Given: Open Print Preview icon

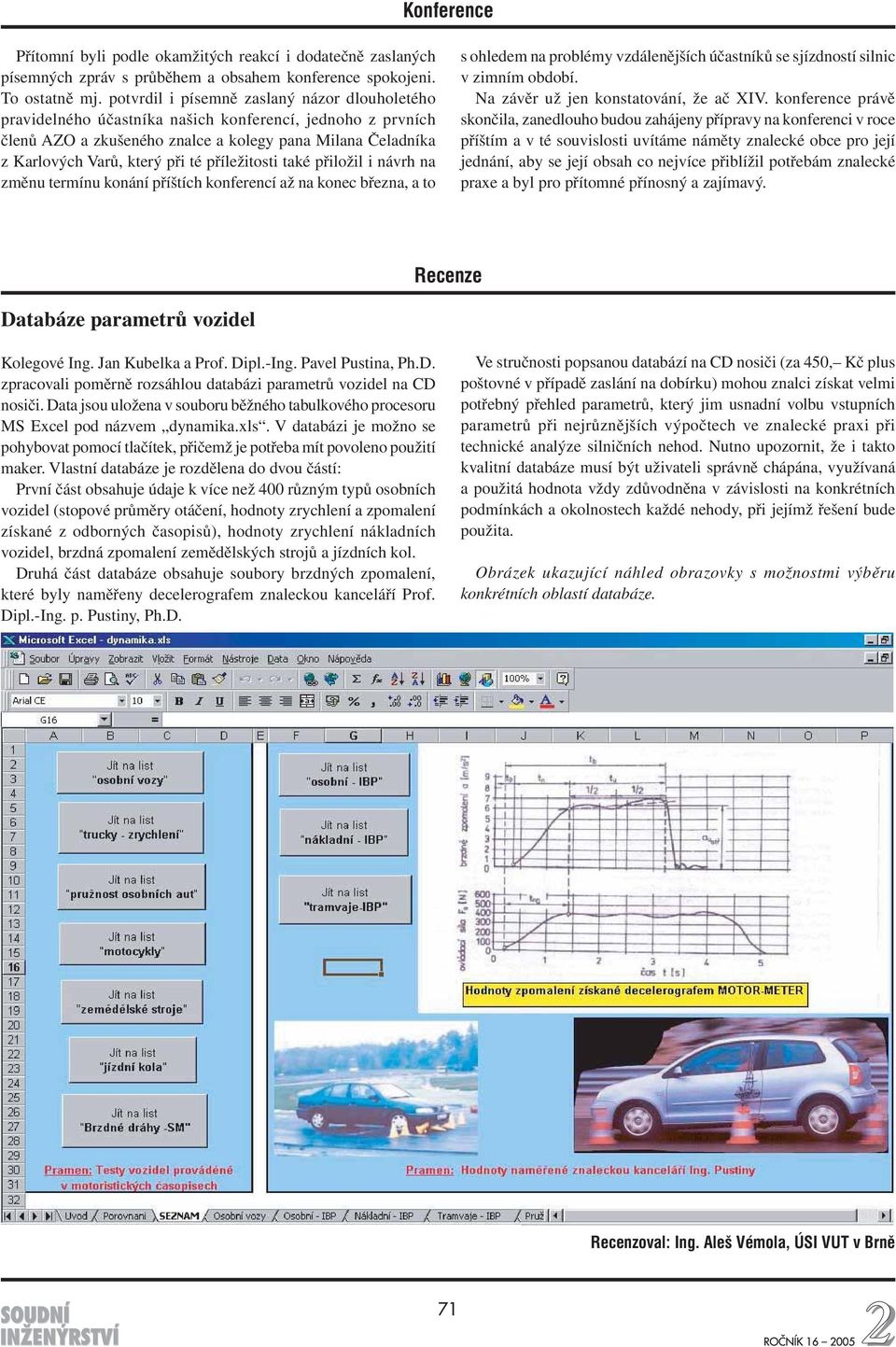Looking at the screenshot, I should point(110,679).
